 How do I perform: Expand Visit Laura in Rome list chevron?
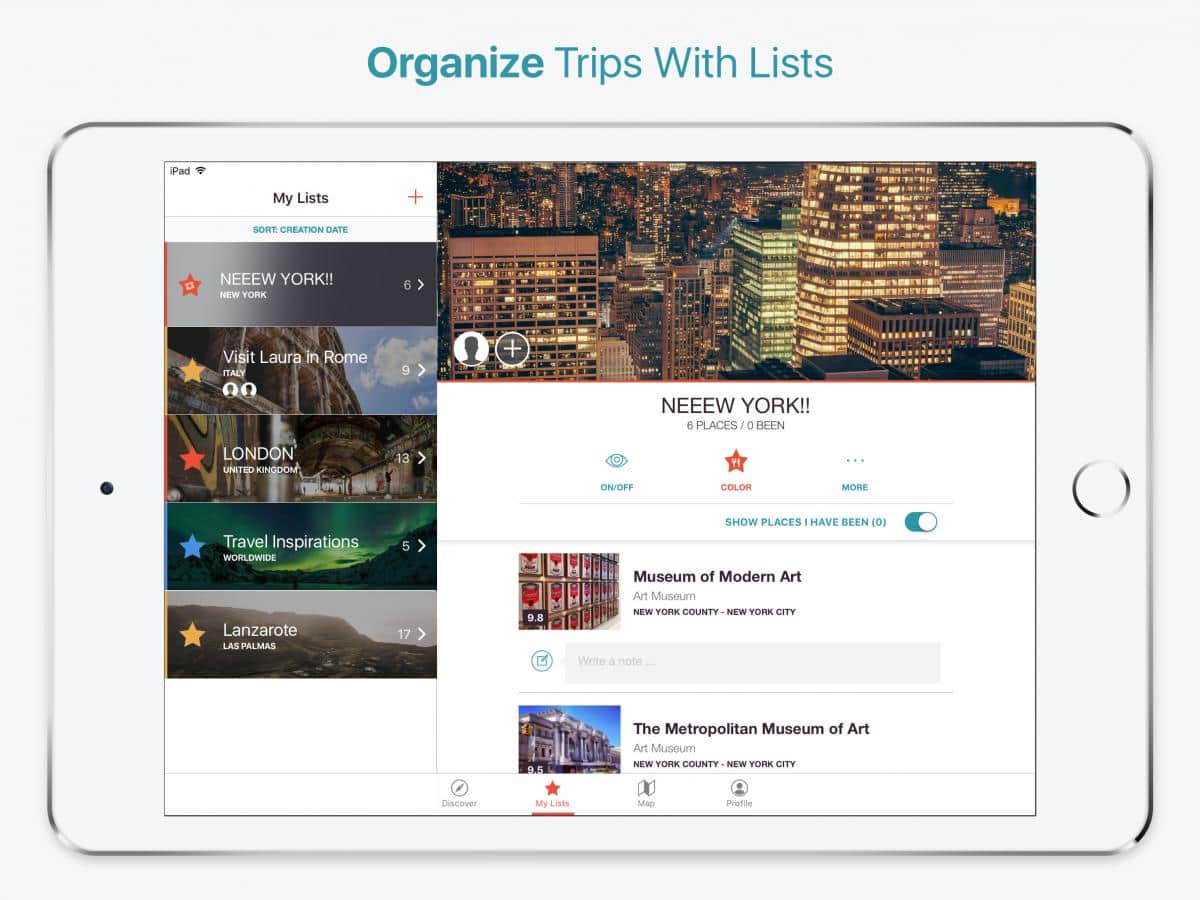421,370
